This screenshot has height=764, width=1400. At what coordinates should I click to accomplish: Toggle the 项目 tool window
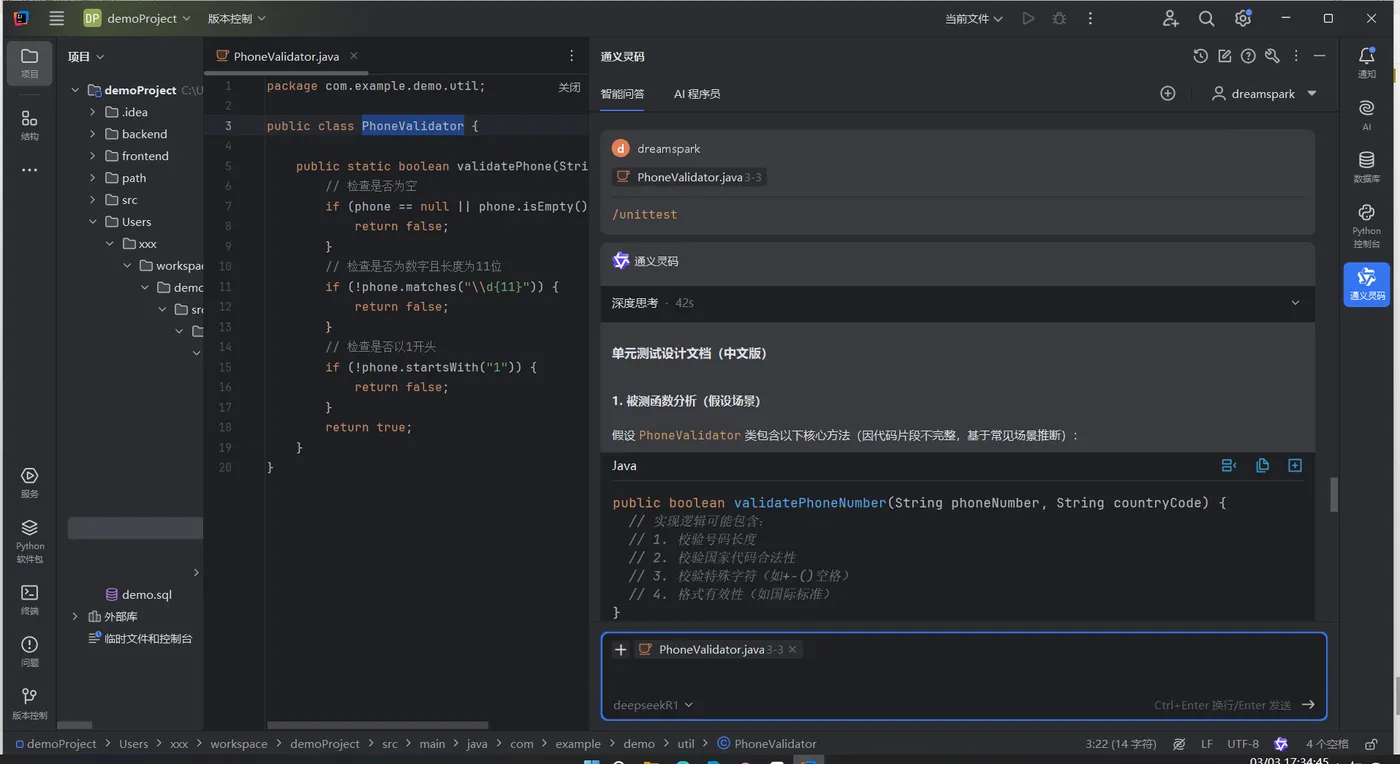click(30, 63)
